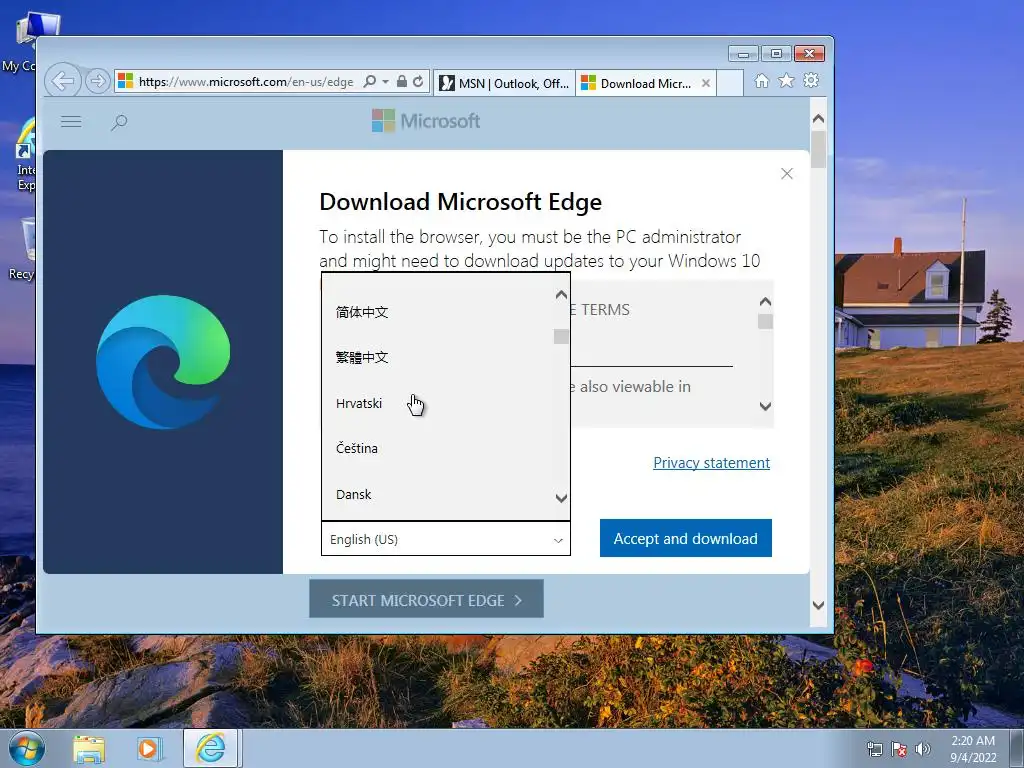Close the Internet Explorer window
Screen dimensions: 1024x768
(810, 54)
